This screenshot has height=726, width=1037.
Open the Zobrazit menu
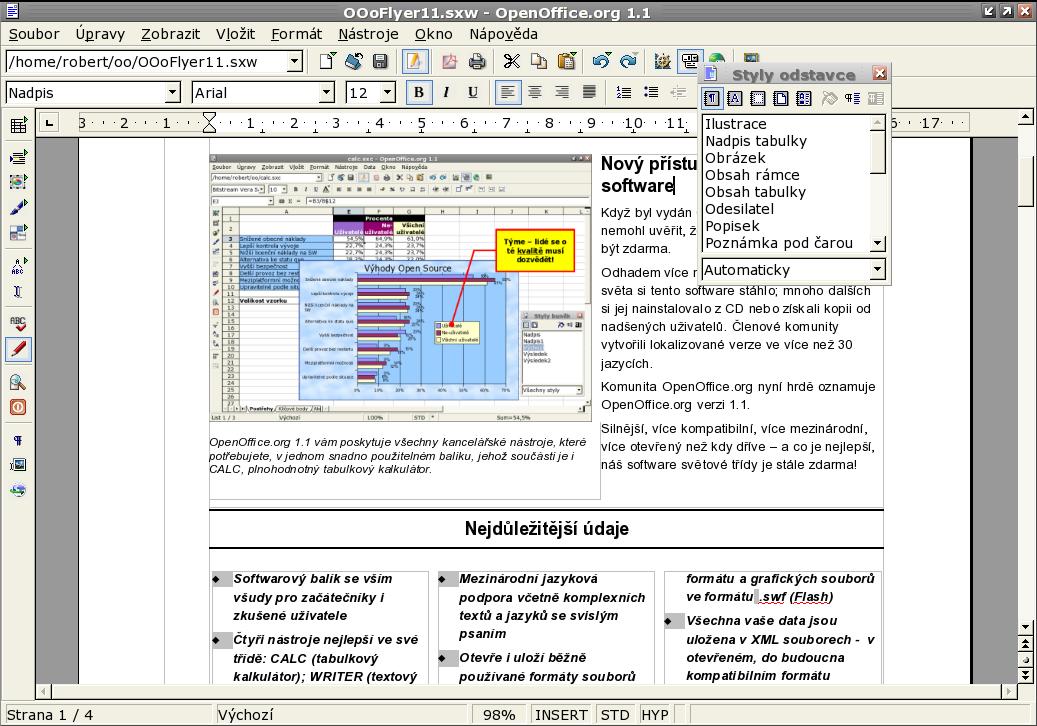point(170,34)
